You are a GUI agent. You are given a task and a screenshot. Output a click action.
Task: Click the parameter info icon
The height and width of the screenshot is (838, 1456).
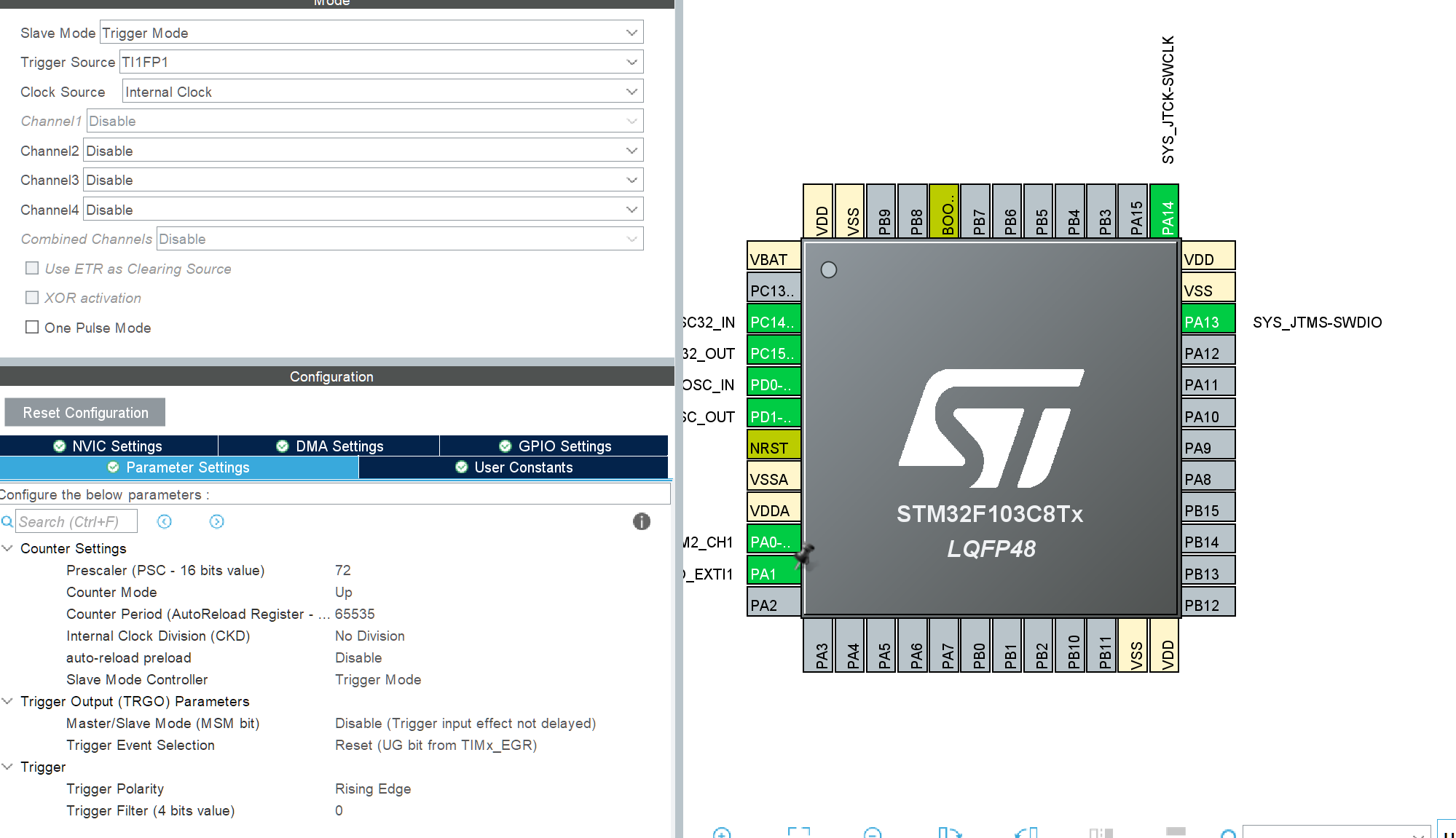pyautogui.click(x=641, y=521)
